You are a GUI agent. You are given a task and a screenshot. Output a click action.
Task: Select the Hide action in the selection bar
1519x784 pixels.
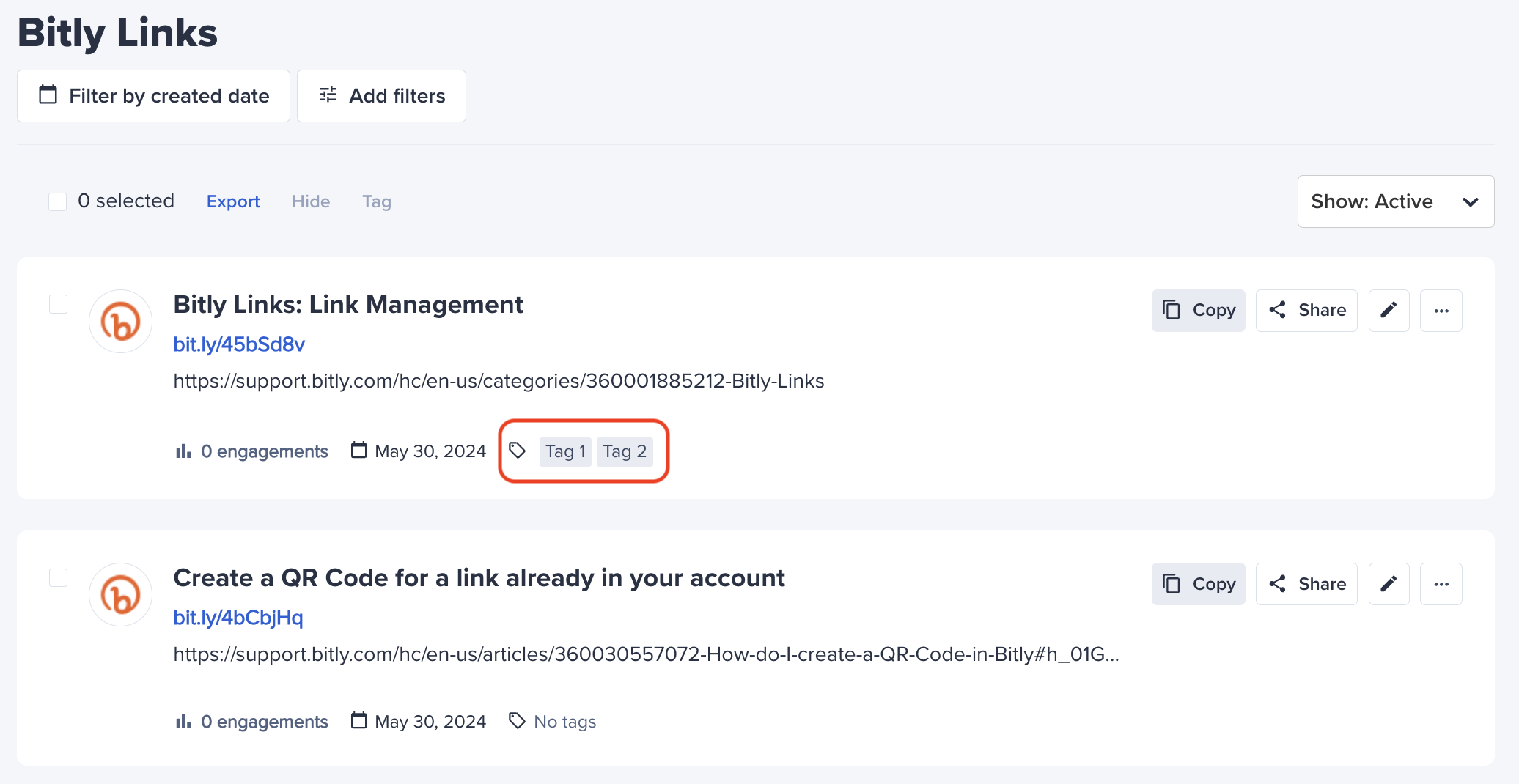(311, 201)
